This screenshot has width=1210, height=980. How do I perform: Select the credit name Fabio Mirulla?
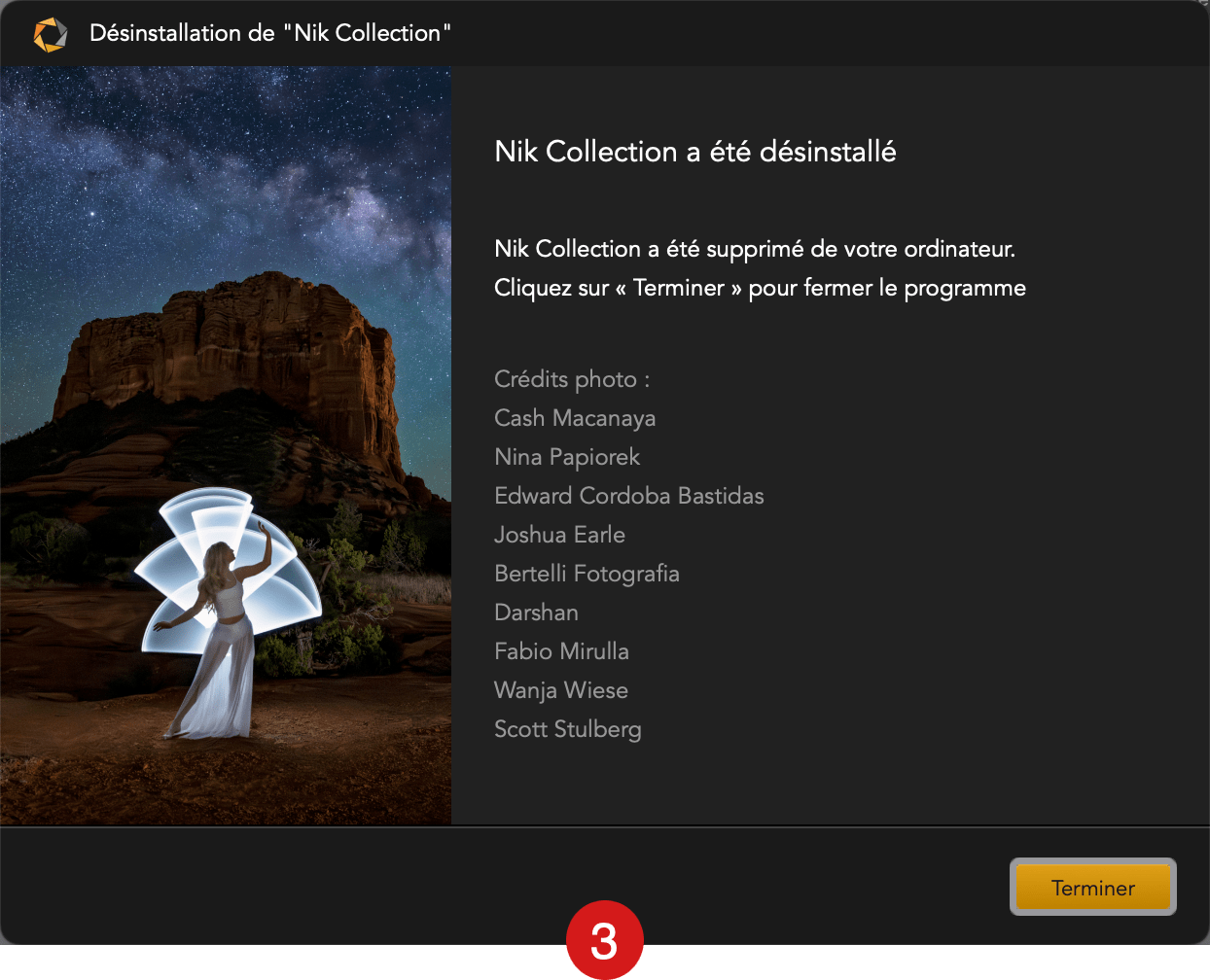(x=561, y=651)
